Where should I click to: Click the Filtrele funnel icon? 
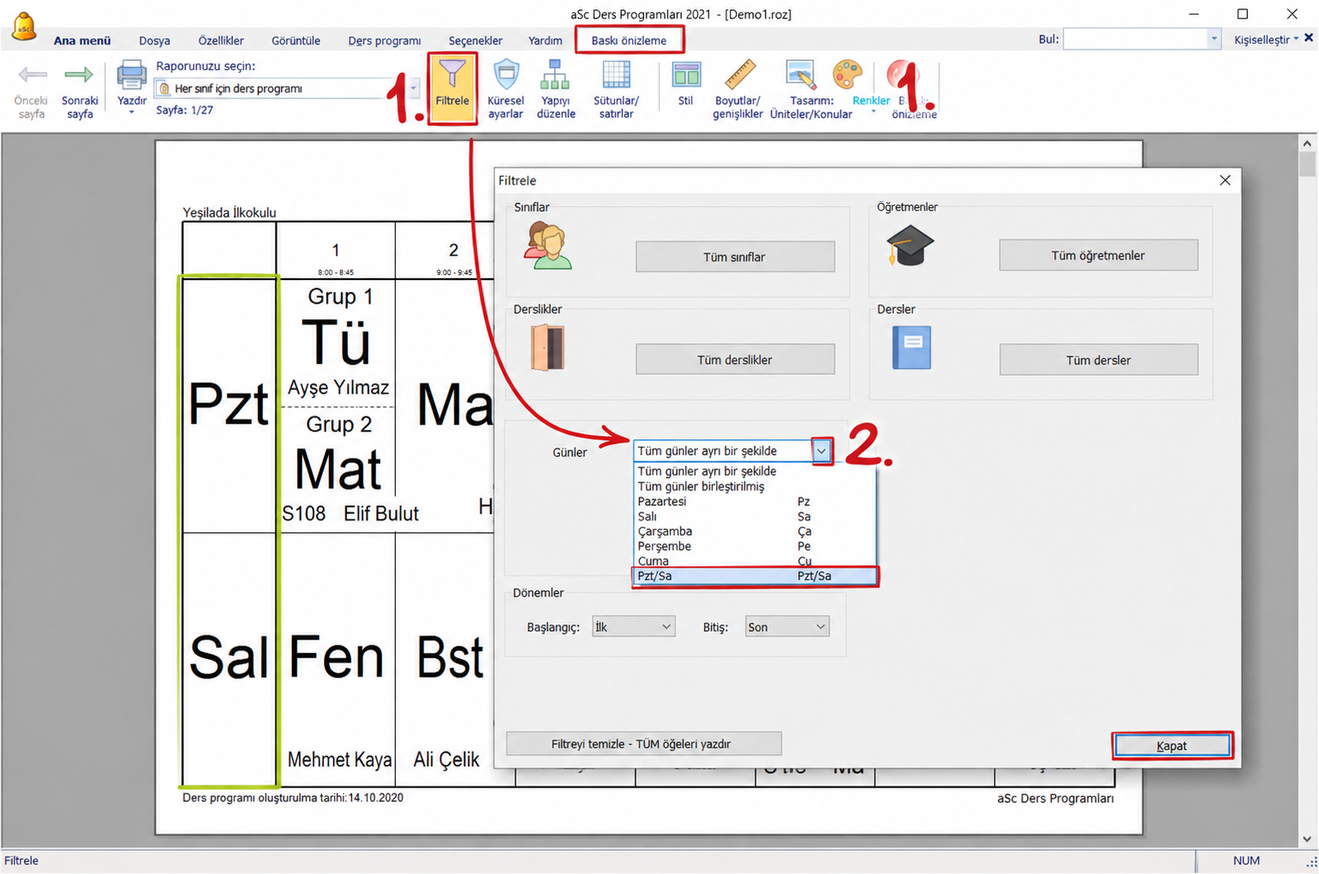(452, 74)
